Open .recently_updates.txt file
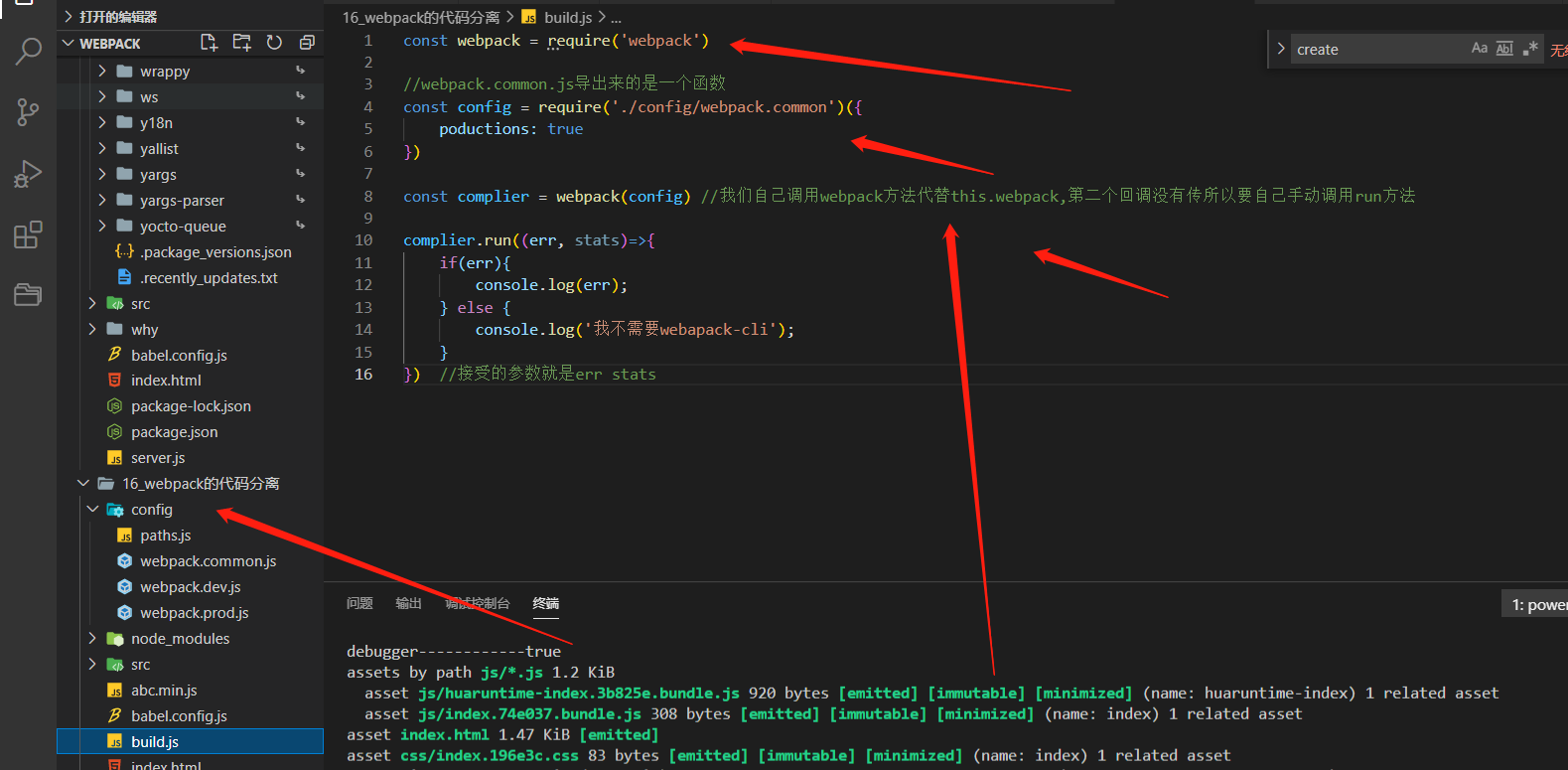The width and height of the screenshot is (1568, 770). click(209, 277)
